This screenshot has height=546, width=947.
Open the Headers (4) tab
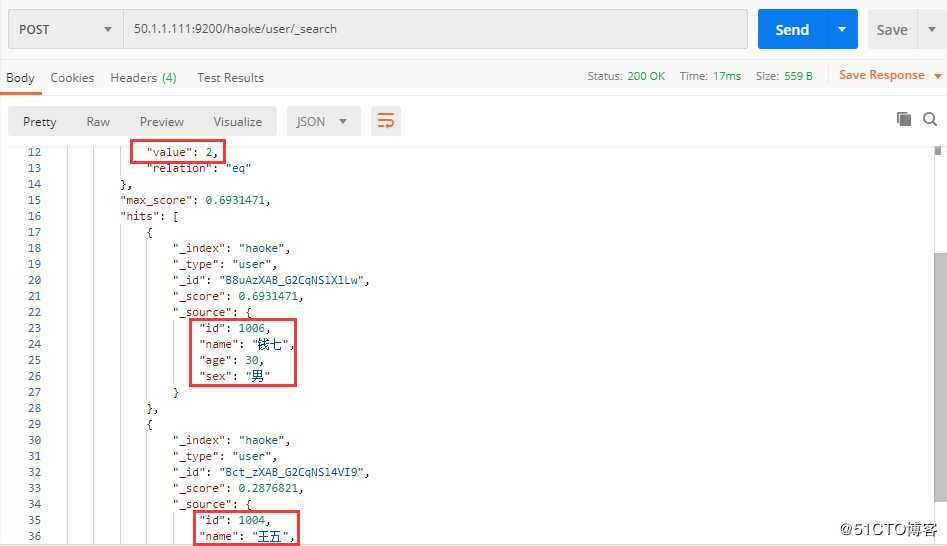pyautogui.click(x=143, y=78)
